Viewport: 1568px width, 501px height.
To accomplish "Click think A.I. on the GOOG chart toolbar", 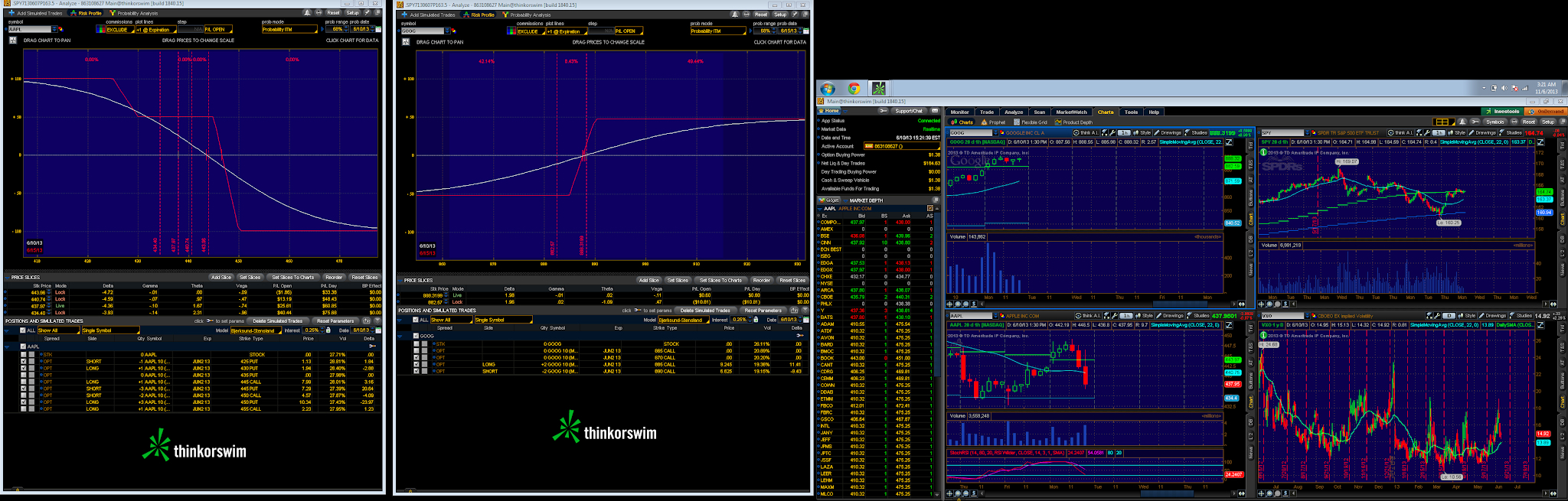I will 1085,133.
